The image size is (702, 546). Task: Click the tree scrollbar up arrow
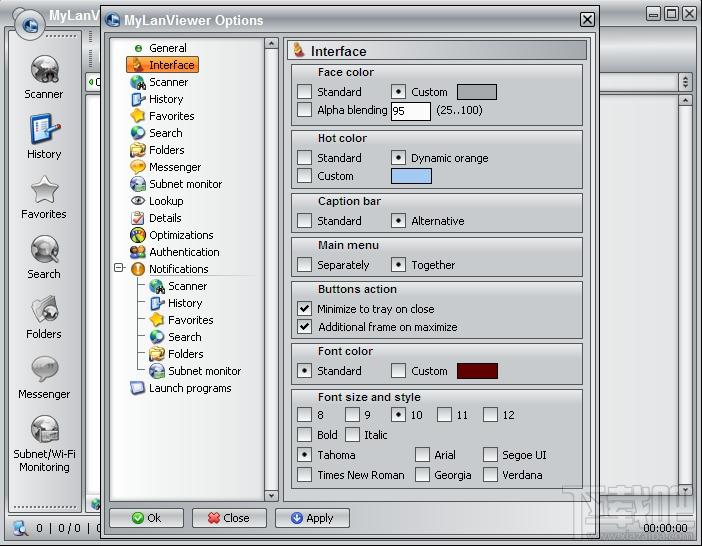click(271, 44)
